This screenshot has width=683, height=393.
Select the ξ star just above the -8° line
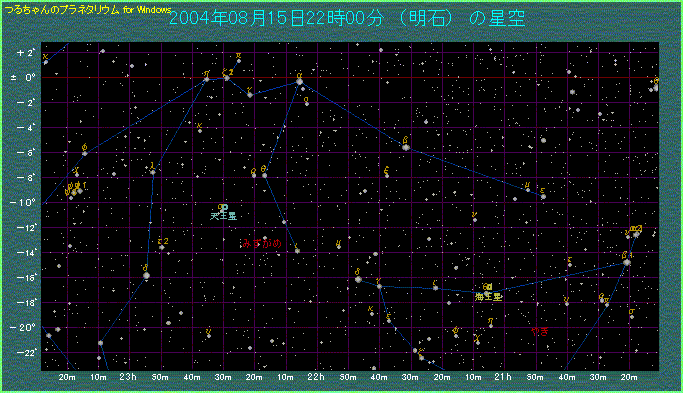(387, 176)
